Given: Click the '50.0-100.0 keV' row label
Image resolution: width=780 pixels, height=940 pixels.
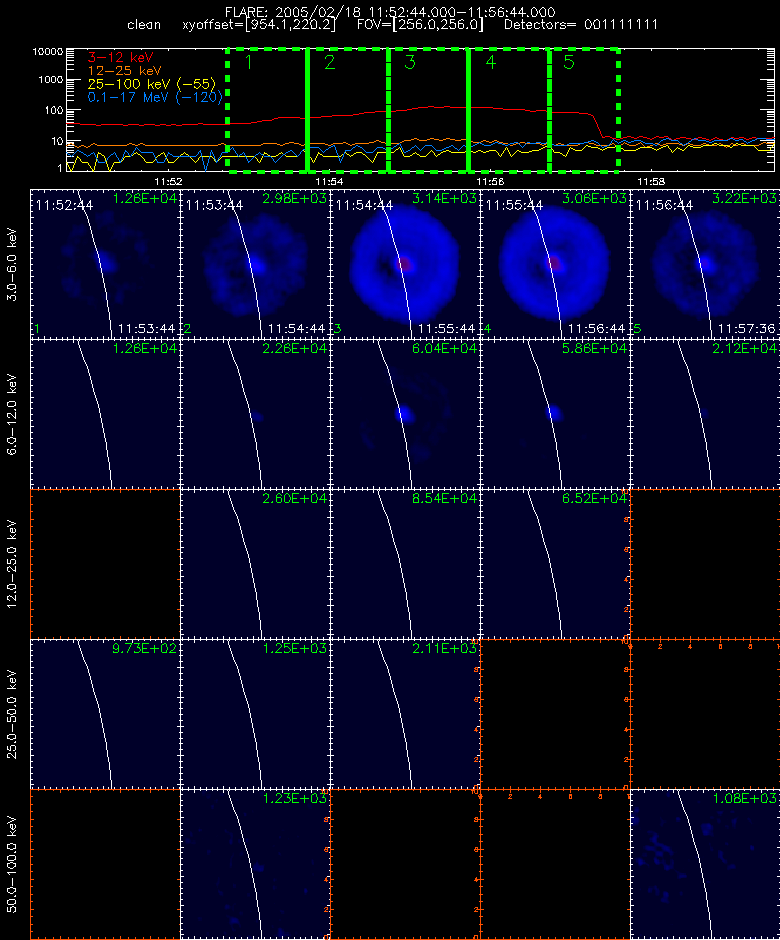Looking at the screenshot, I should 12,864.
